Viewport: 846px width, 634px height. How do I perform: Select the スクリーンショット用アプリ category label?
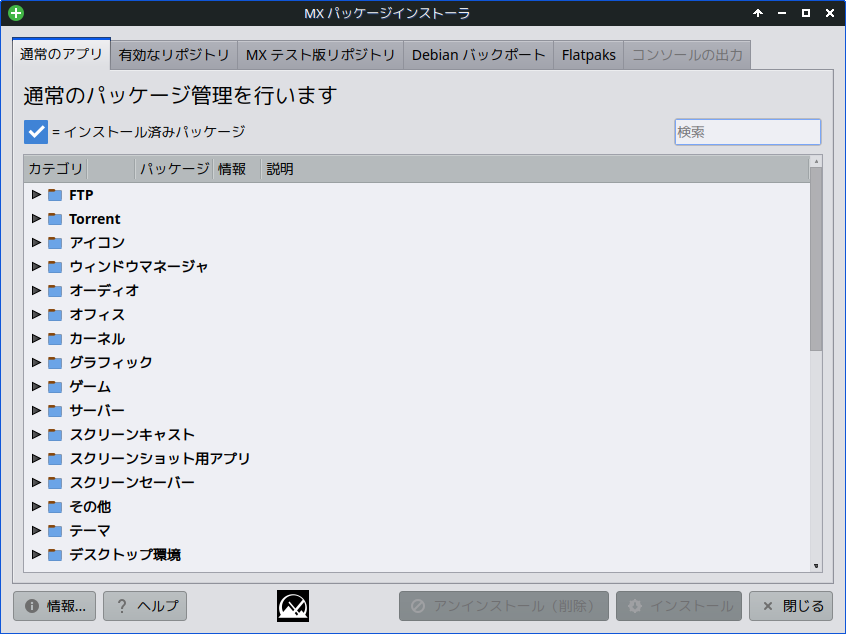pyautogui.click(x=160, y=459)
